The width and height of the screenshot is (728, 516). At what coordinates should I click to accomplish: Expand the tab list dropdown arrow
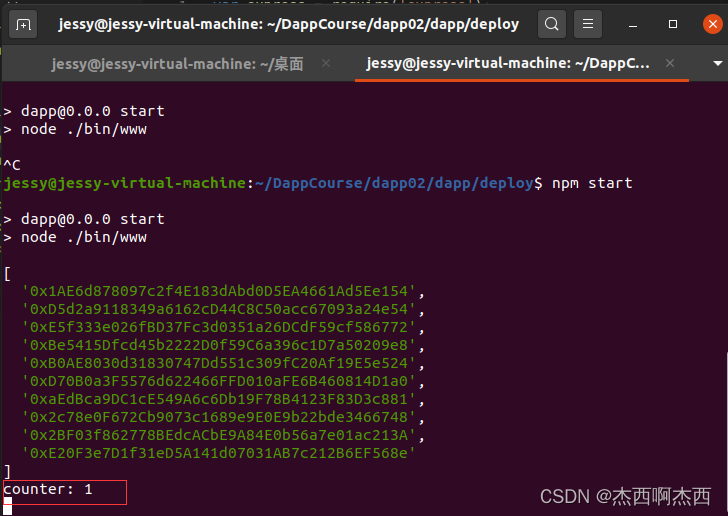pos(717,63)
